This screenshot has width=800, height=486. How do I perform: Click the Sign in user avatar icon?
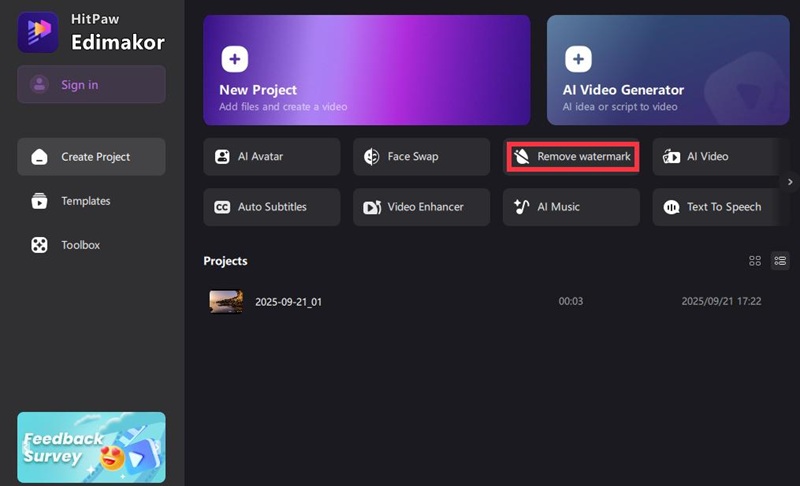[x=39, y=85]
